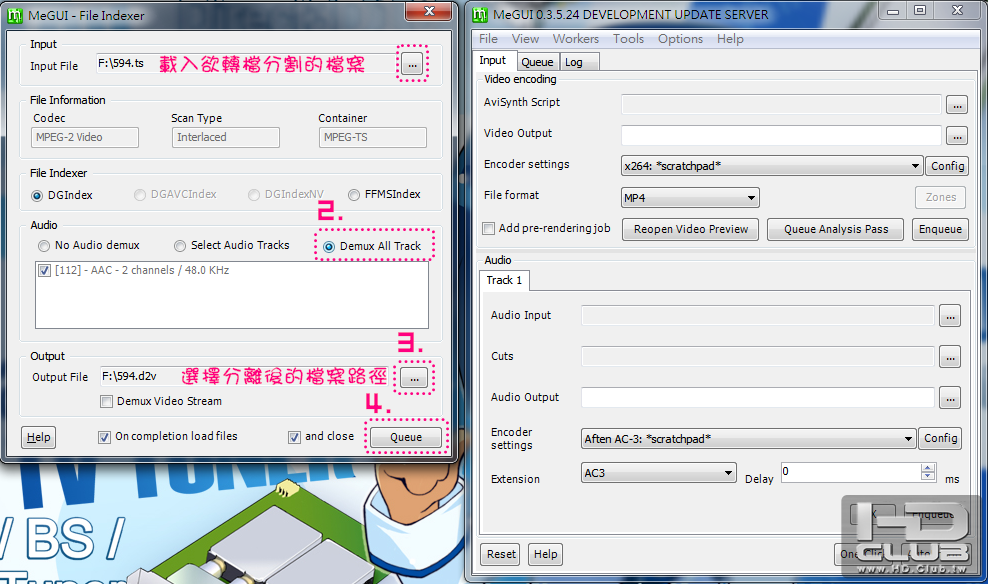Click the Container MPEG-TS field
The height and width of the screenshot is (584, 988).
coord(372,137)
